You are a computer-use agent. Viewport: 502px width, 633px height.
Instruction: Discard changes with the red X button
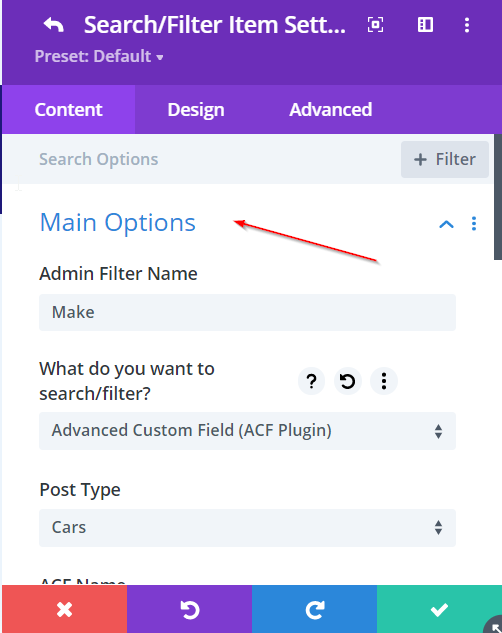coord(65,609)
